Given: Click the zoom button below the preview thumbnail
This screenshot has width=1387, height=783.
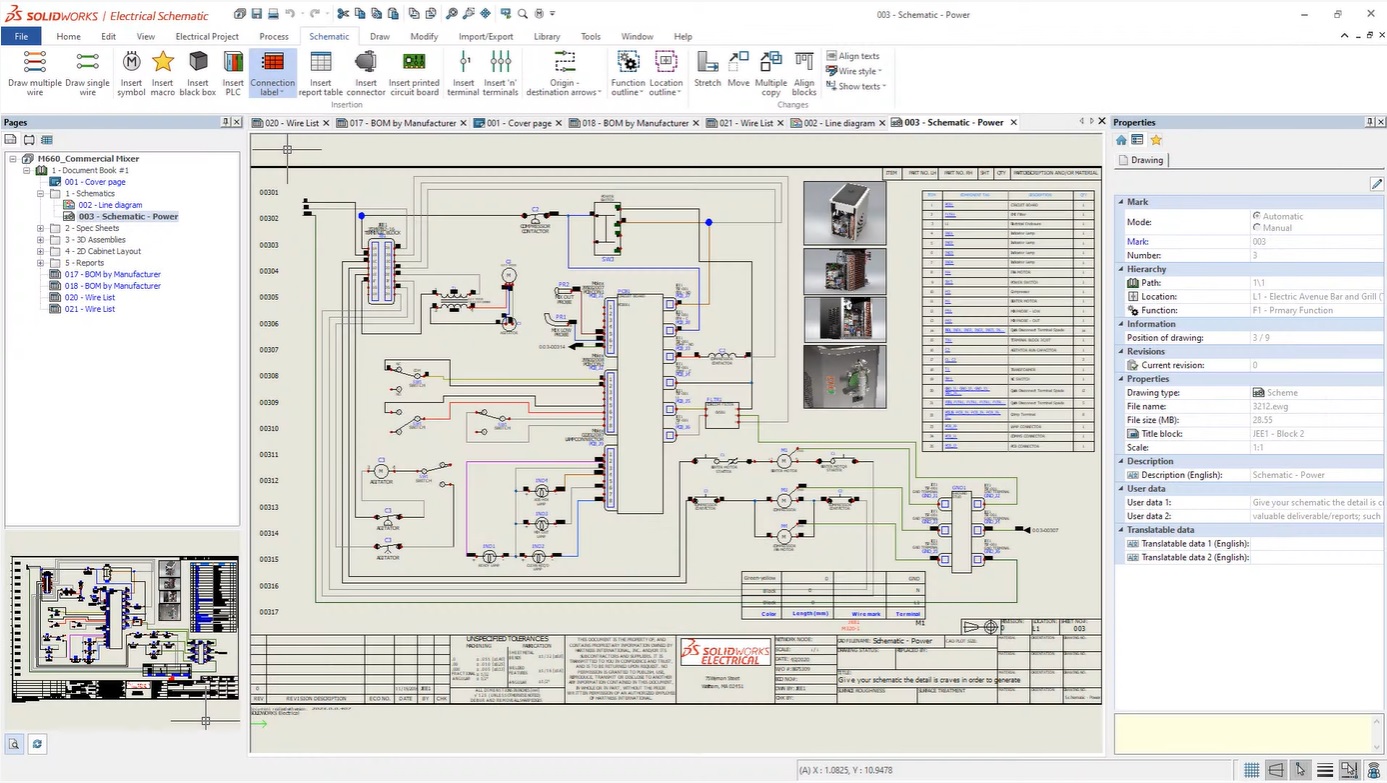Looking at the screenshot, I should click(15, 744).
